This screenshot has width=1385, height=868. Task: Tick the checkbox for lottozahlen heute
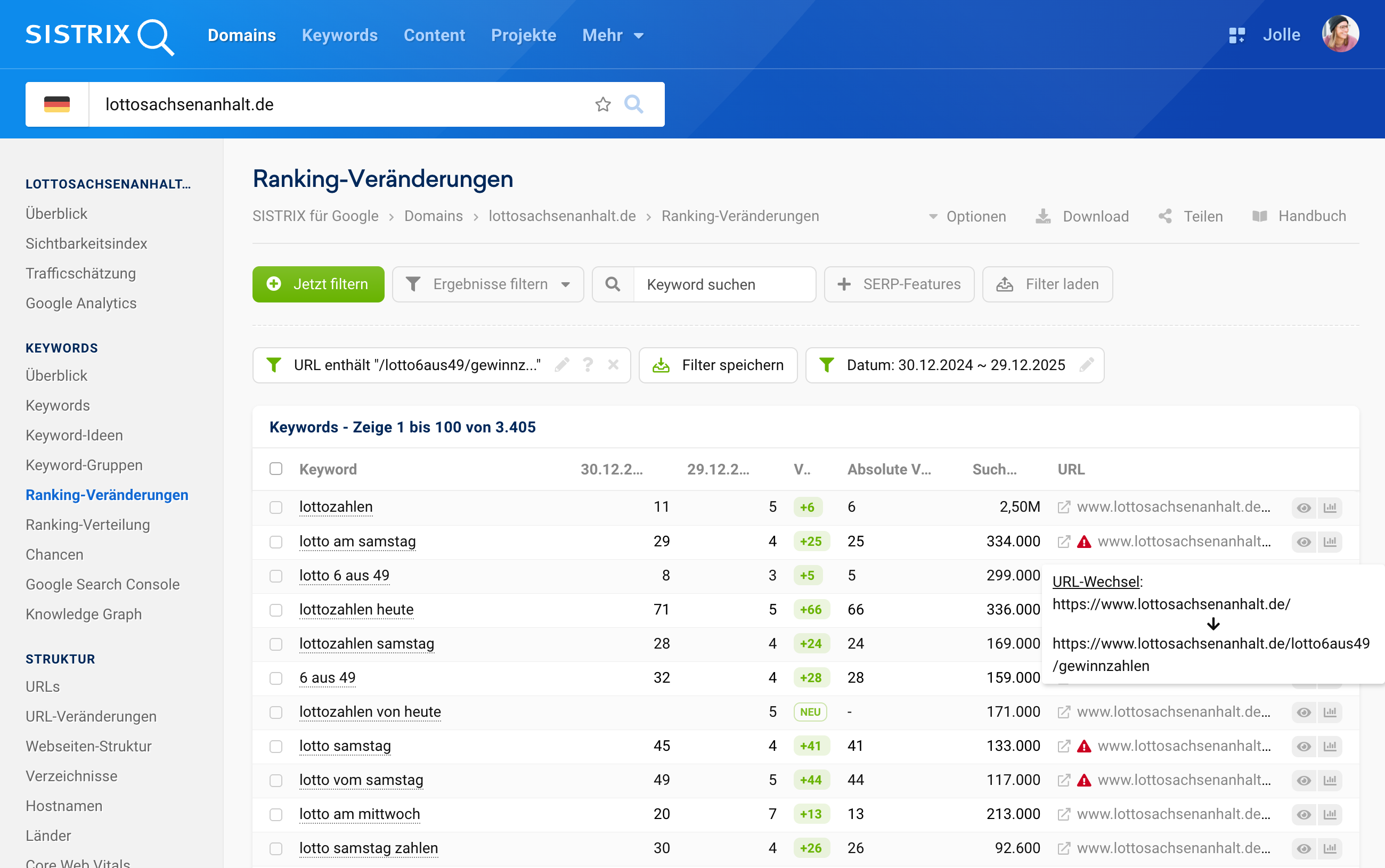[276, 610]
